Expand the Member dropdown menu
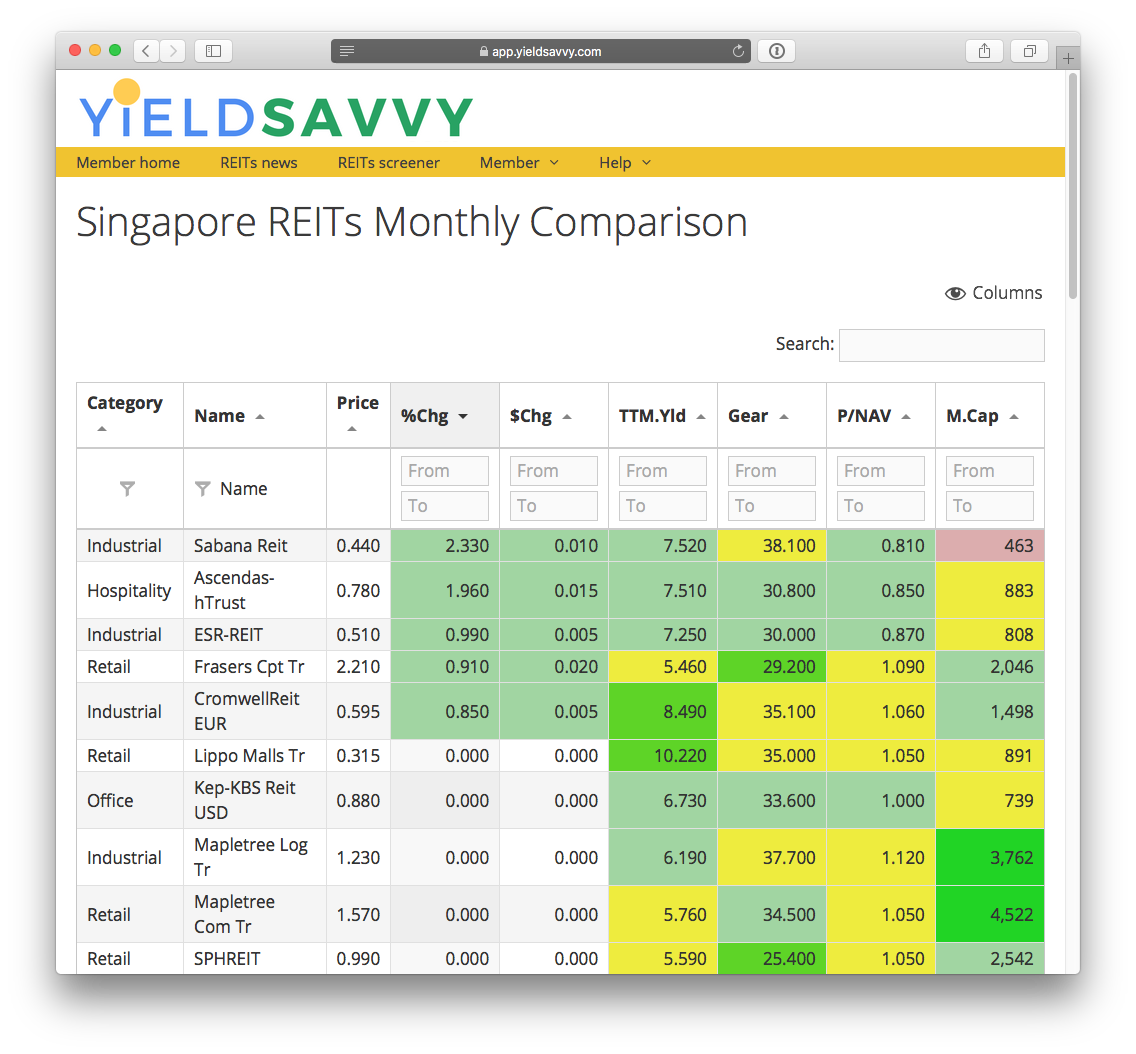Viewport: 1136px width, 1054px height. [x=519, y=162]
